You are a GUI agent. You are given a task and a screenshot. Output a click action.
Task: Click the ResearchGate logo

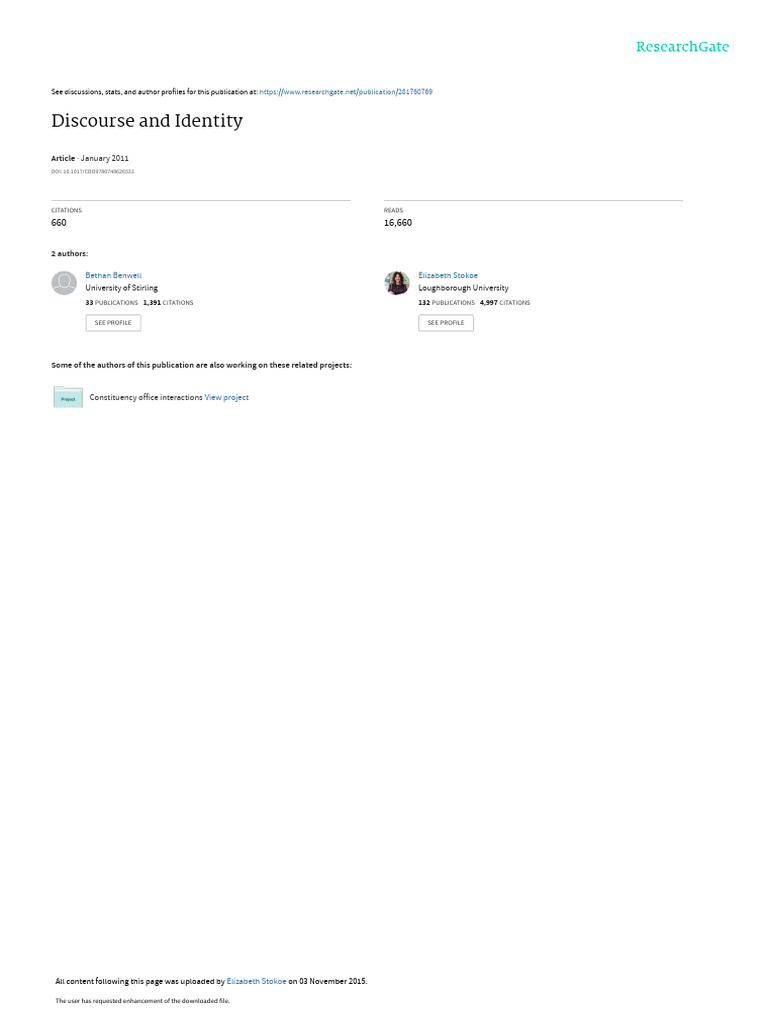(x=682, y=46)
